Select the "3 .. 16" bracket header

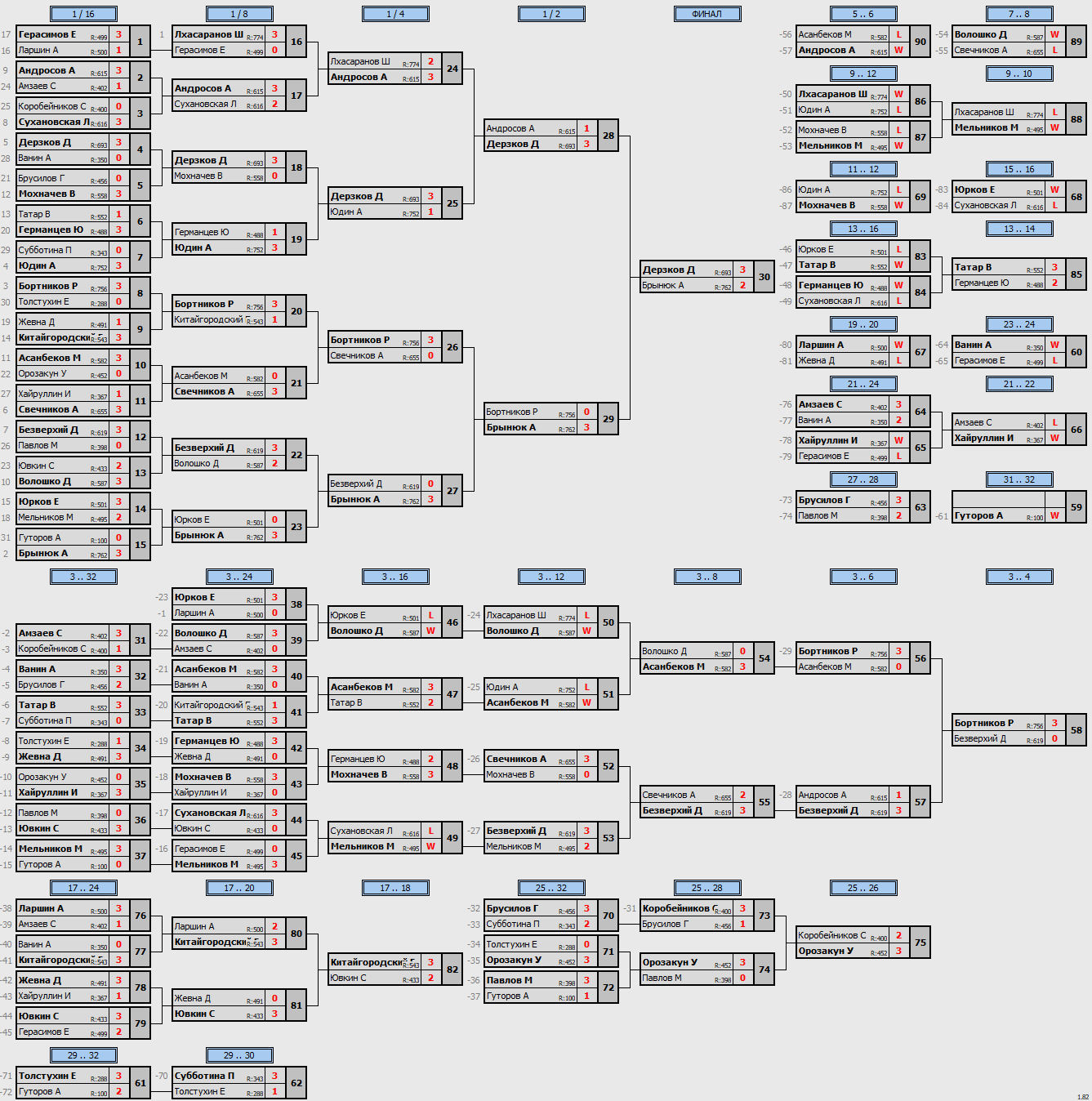click(395, 577)
